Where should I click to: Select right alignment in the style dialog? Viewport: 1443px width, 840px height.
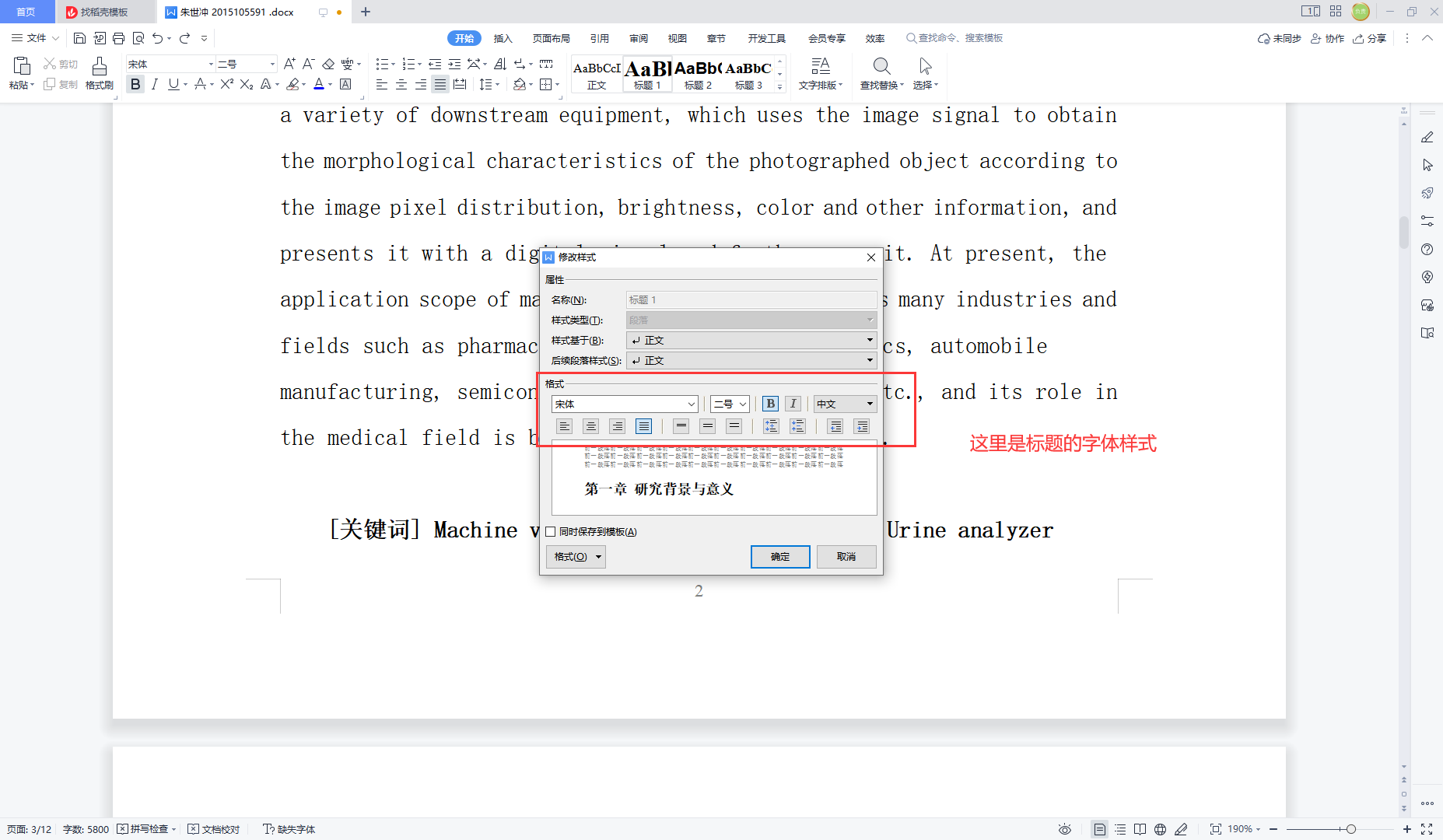click(618, 426)
